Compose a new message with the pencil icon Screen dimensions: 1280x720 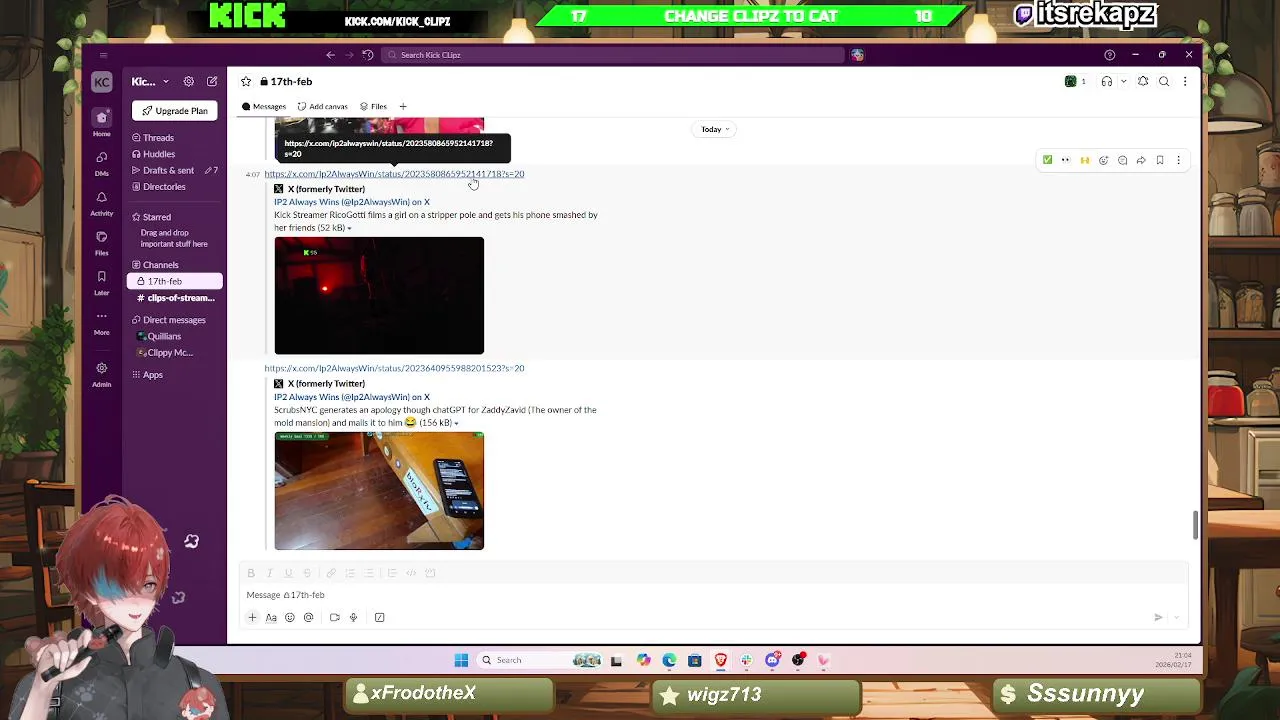[212, 81]
